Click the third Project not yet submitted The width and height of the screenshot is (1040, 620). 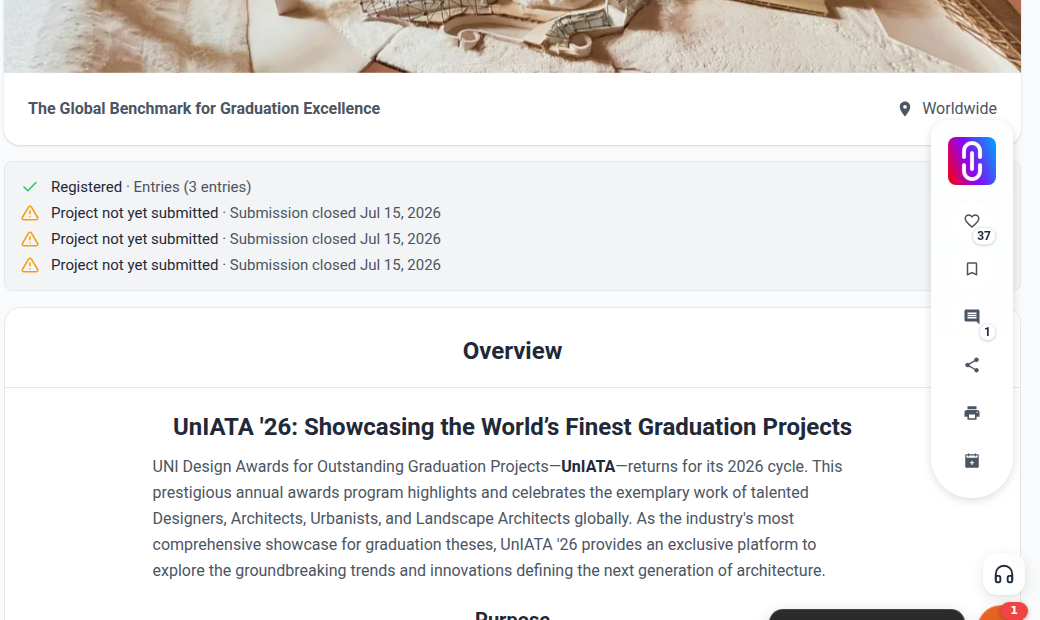[x=135, y=265]
